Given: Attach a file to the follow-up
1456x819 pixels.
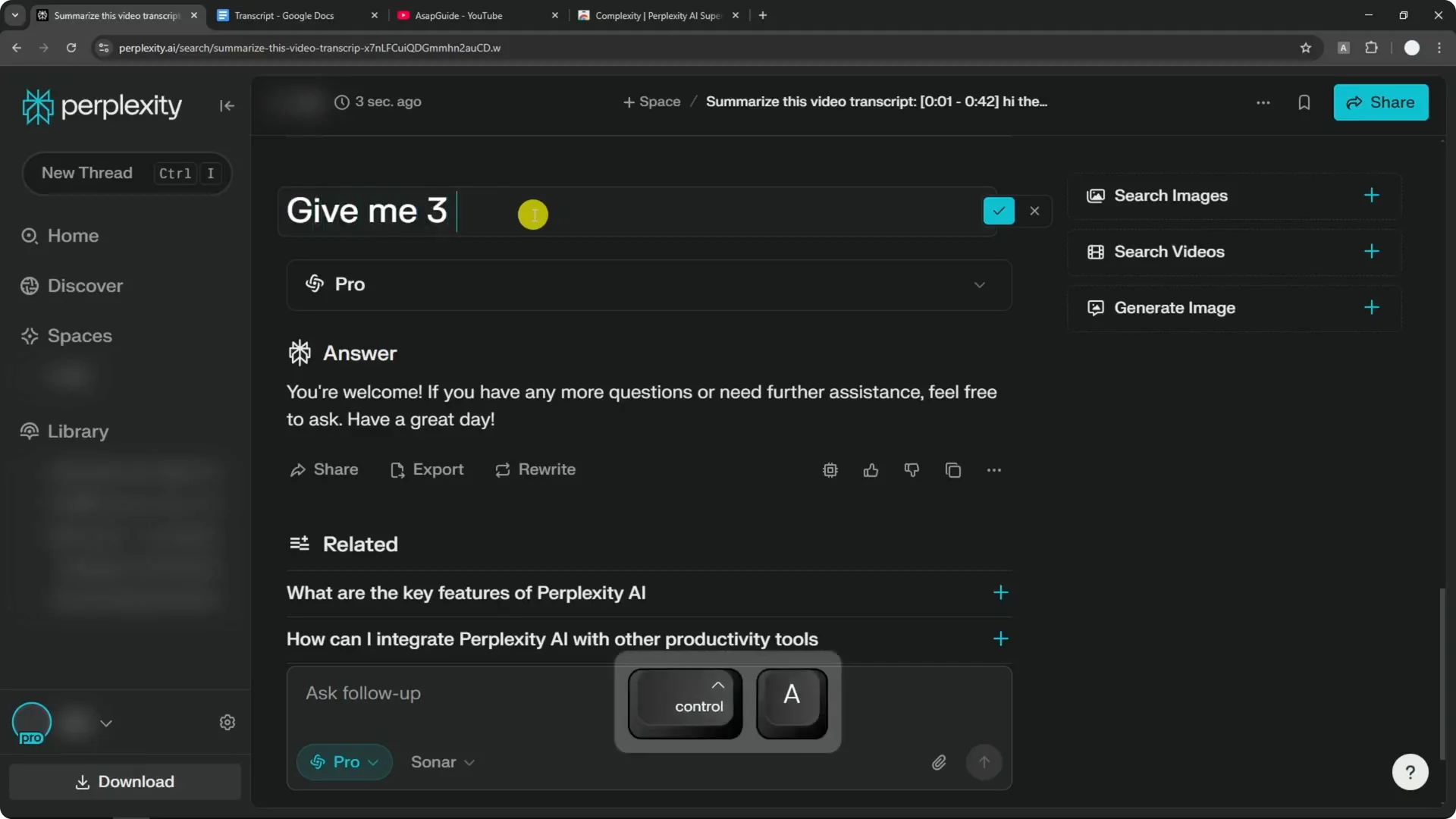Looking at the screenshot, I should (x=939, y=762).
